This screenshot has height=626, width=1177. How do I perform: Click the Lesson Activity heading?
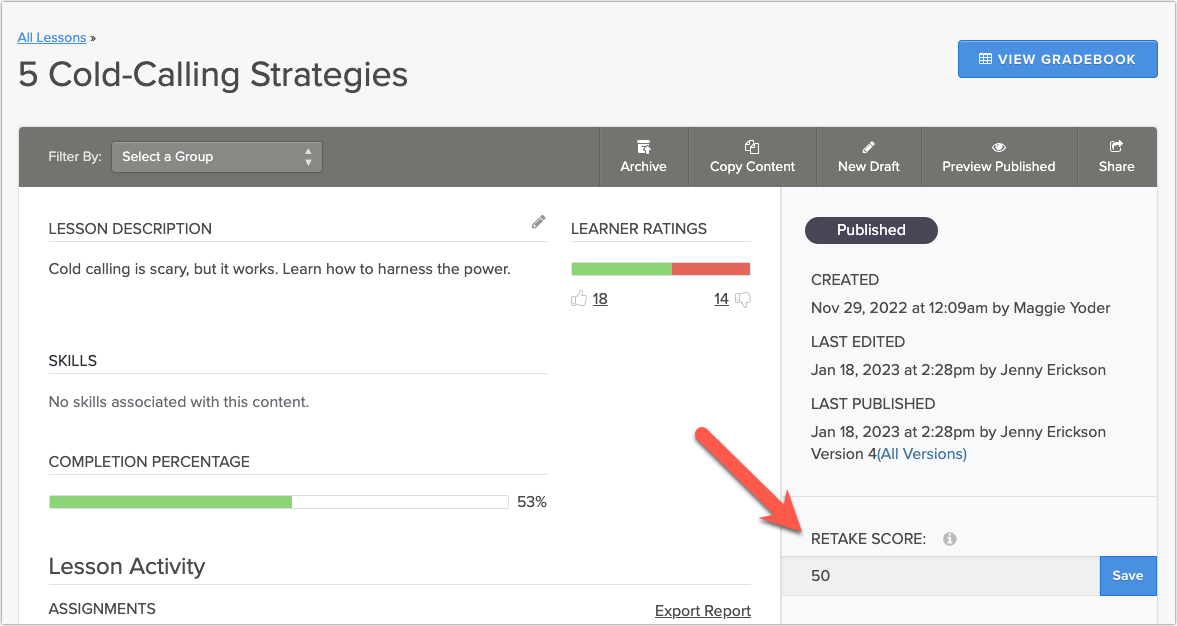(x=127, y=566)
